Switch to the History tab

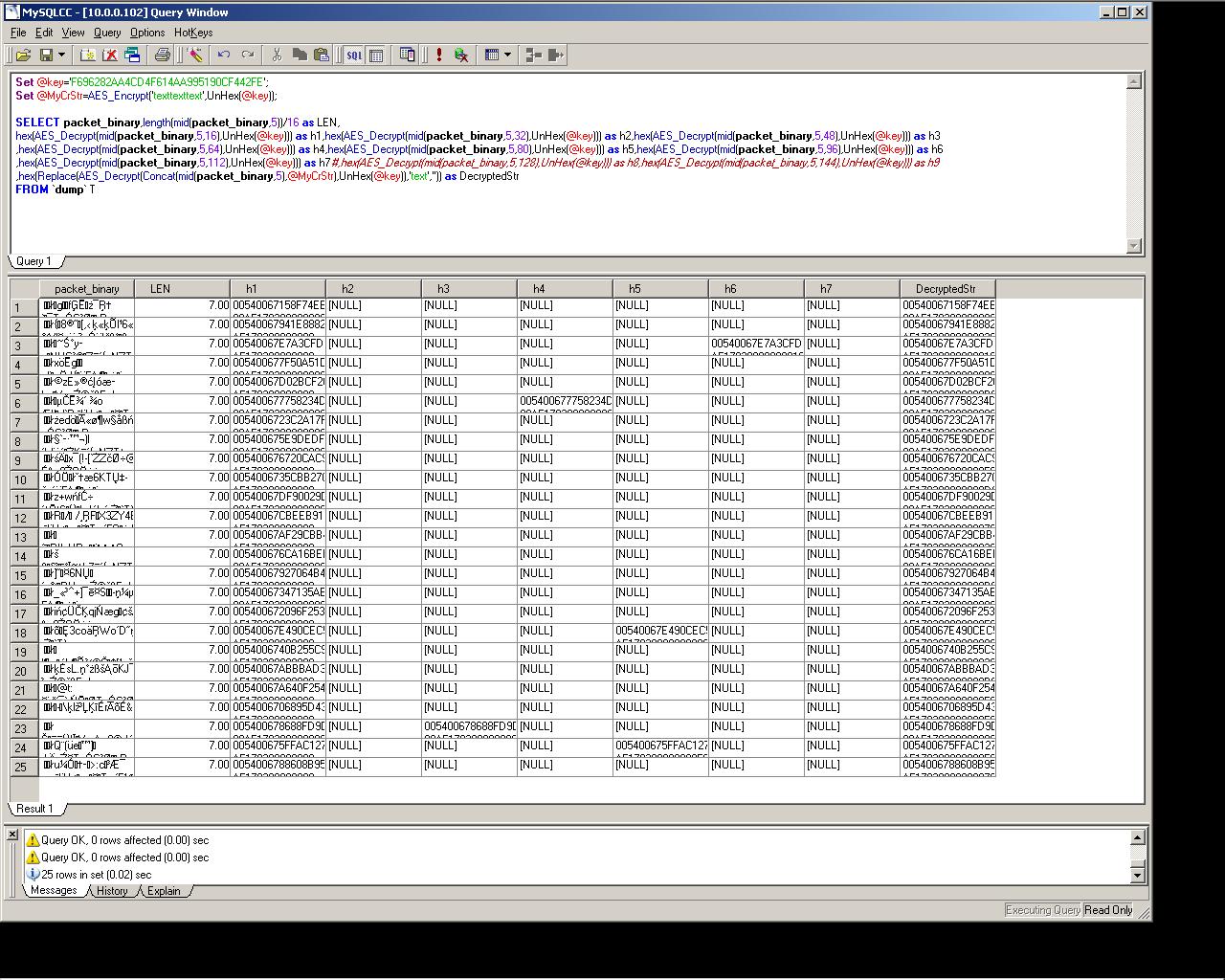click(112, 891)
